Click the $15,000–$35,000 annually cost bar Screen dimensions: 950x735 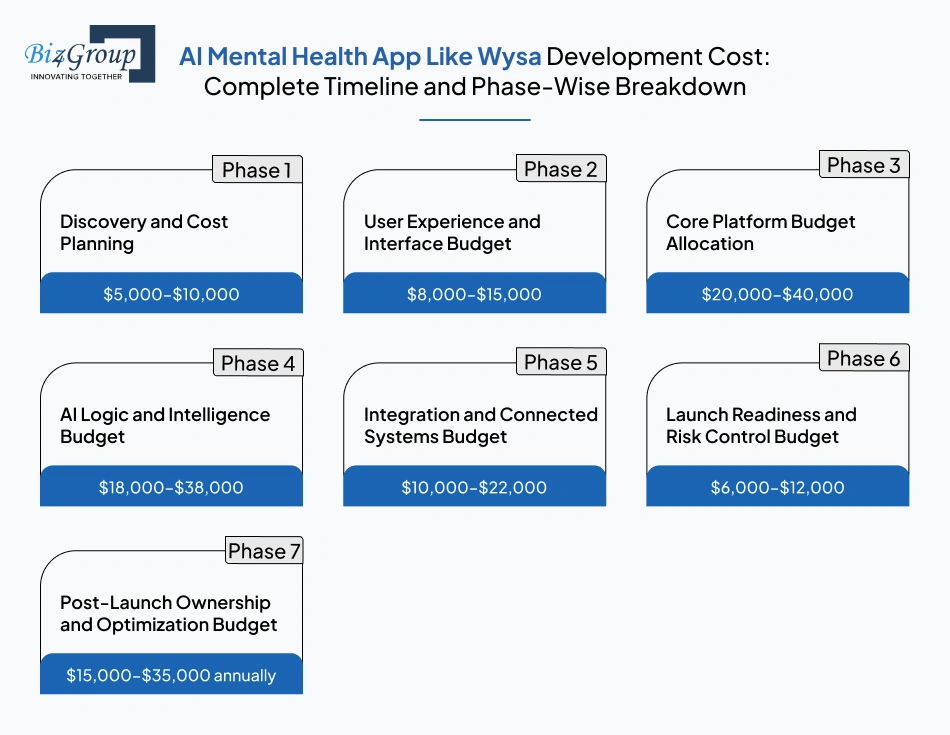click(x=171, y=674)
